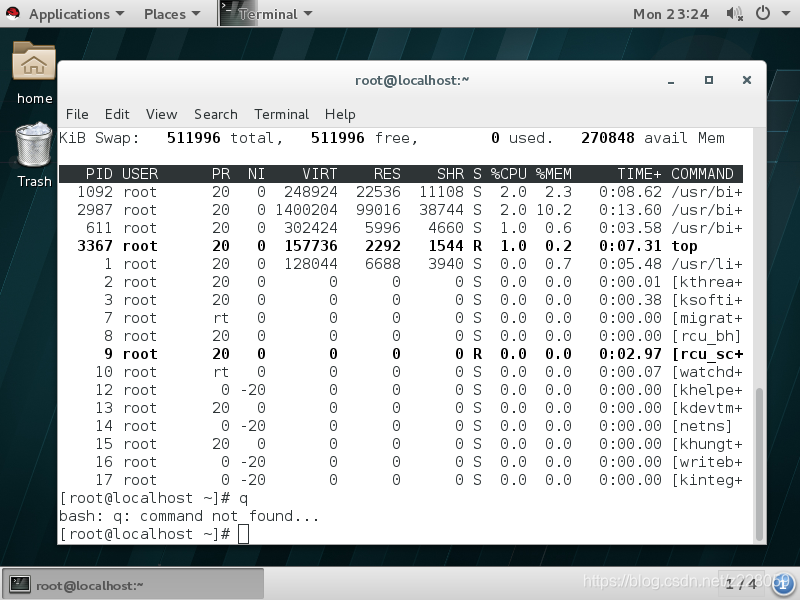This screenshot has width=800, height=600.
Task: Open the Help menu
Action: [340, 114]
